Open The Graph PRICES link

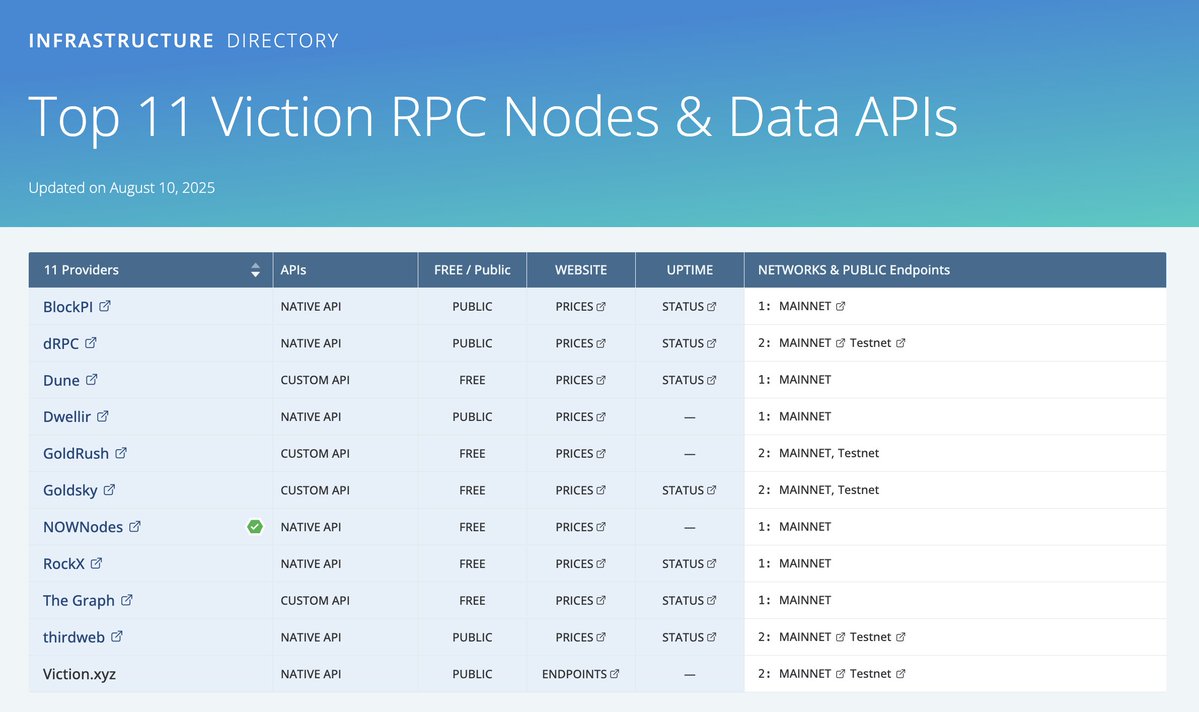tap(580, 600)
